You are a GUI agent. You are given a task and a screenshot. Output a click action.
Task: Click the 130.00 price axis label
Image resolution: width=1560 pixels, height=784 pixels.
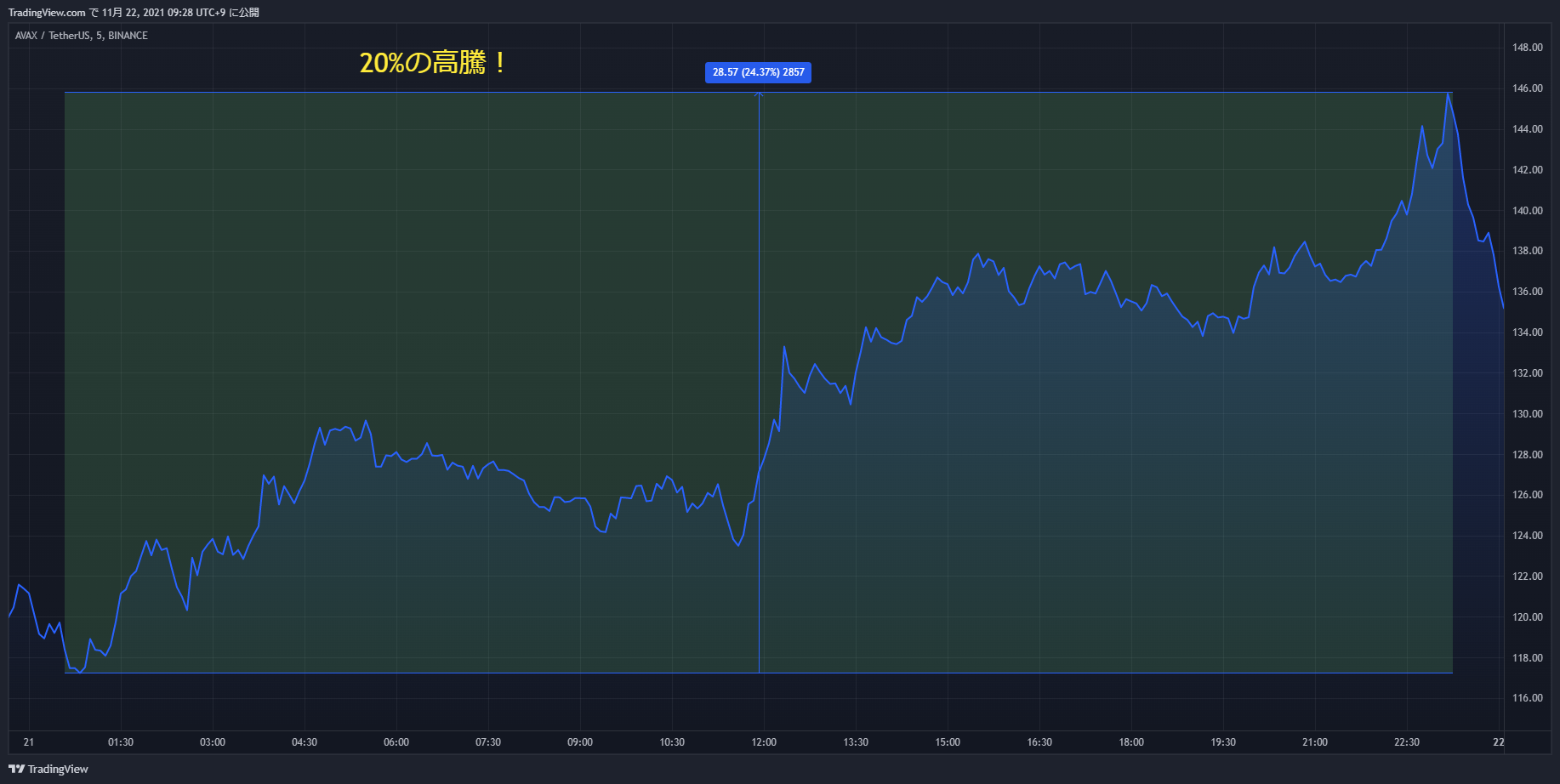click(1527, 414)
